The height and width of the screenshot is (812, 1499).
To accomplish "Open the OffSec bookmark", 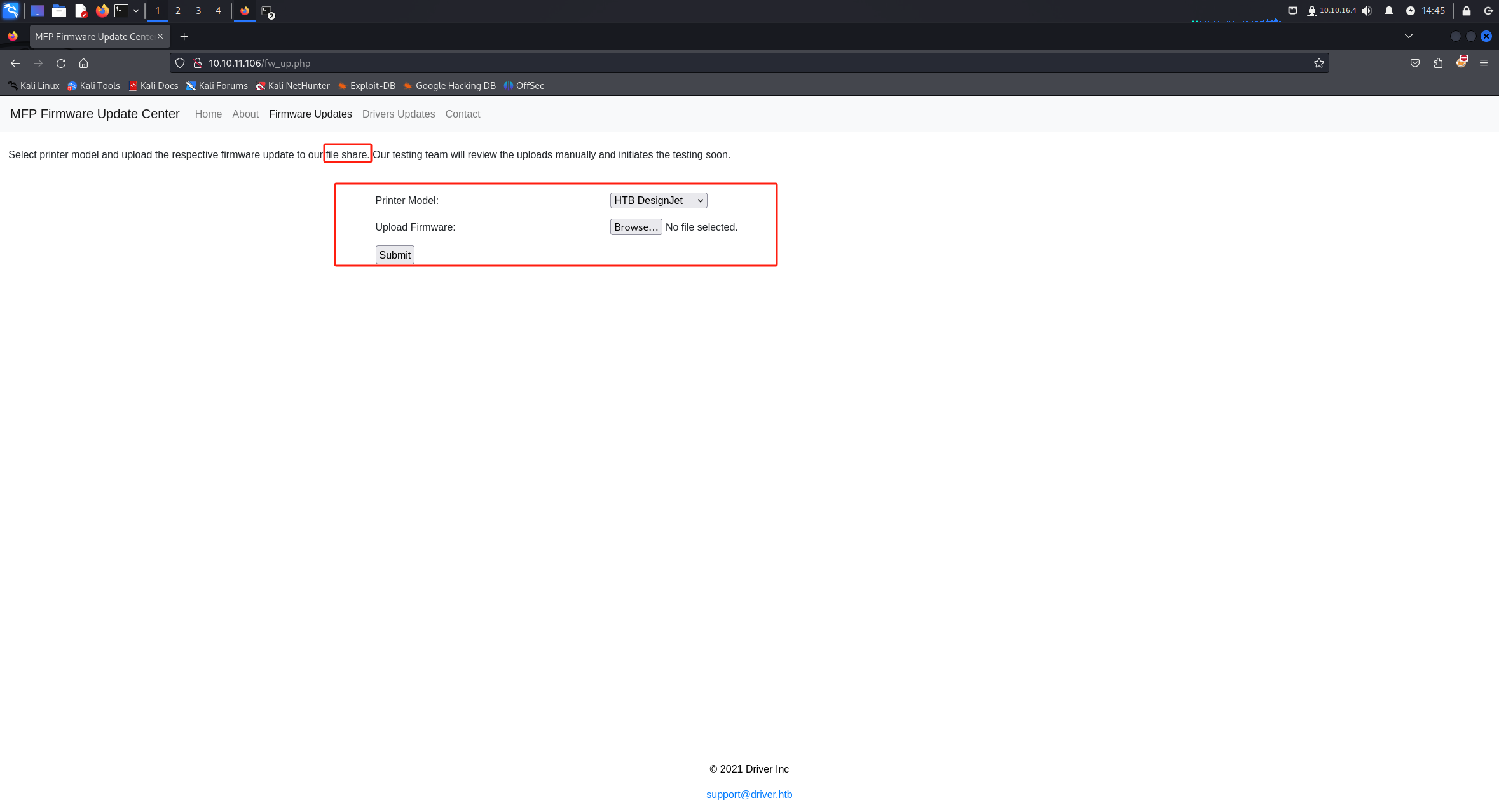I will point(524,85).
